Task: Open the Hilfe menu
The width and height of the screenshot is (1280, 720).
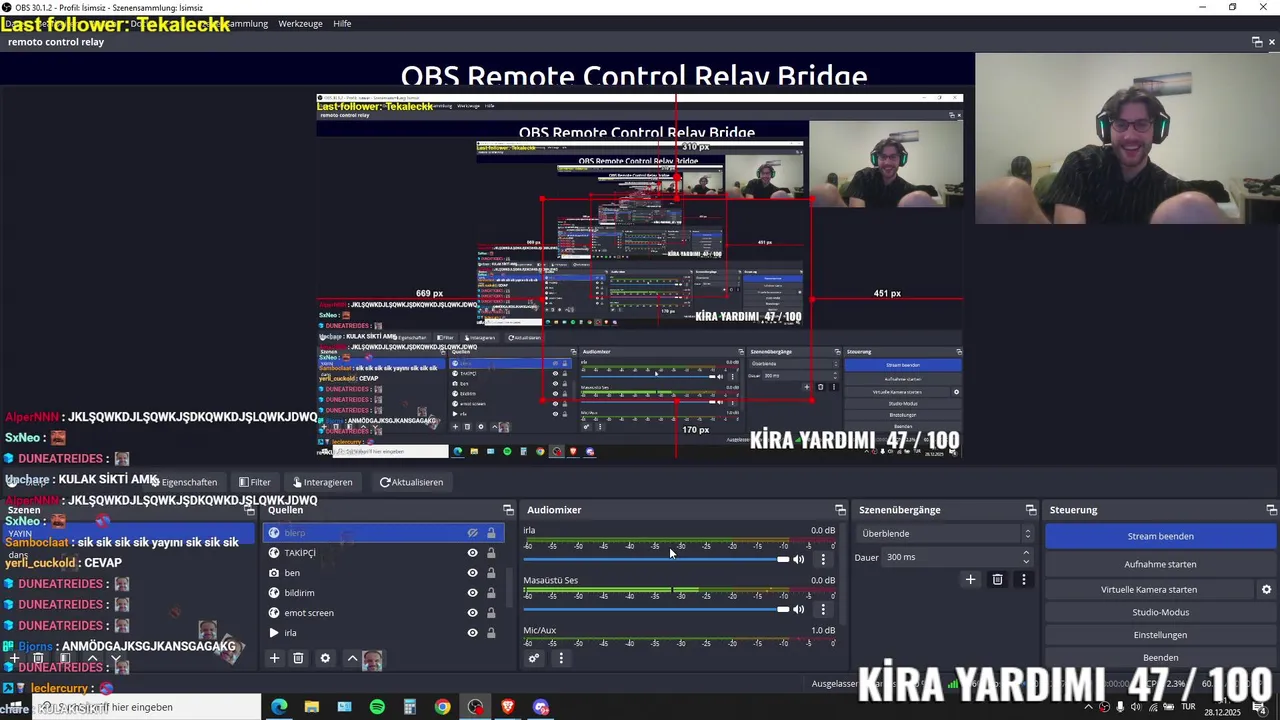Action: [x=342, y=23]
